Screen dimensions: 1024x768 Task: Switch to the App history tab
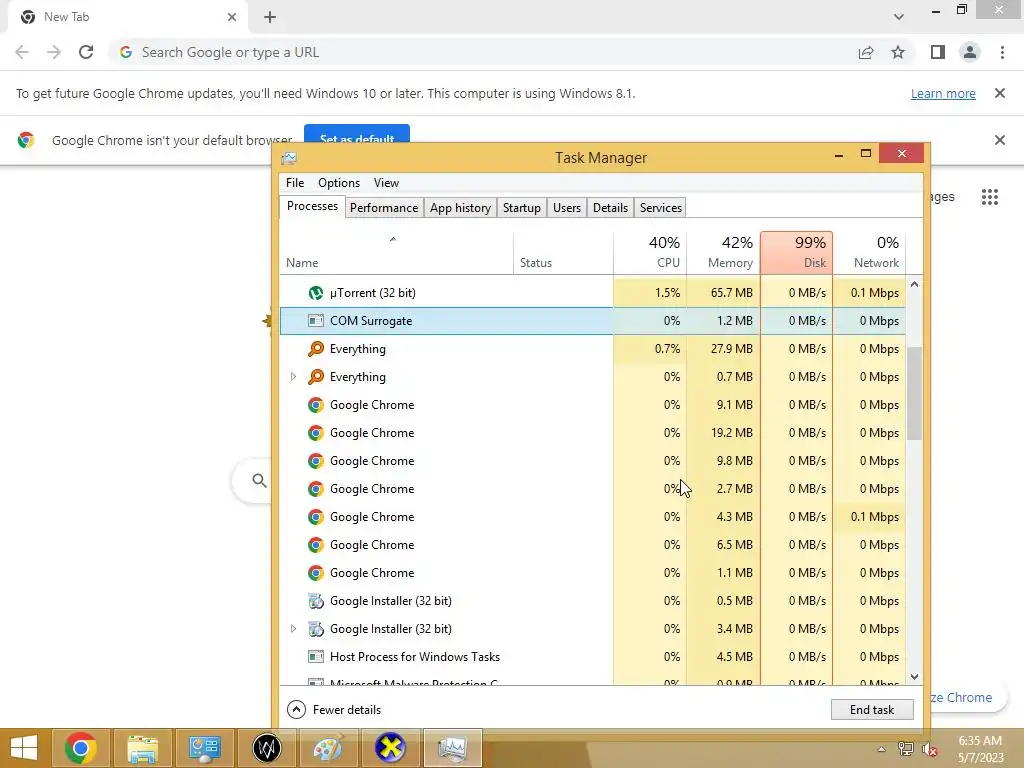pos(460,208)
